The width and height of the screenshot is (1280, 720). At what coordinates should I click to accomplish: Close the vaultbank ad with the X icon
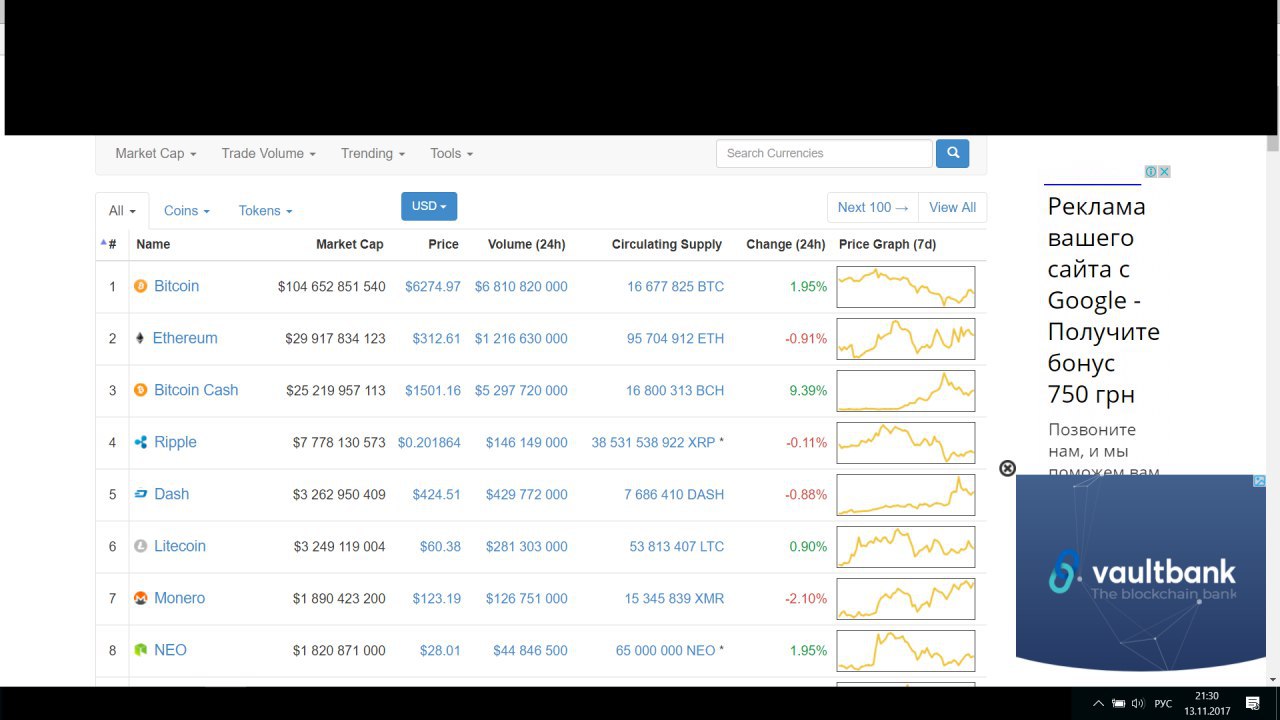point(1008,468)
